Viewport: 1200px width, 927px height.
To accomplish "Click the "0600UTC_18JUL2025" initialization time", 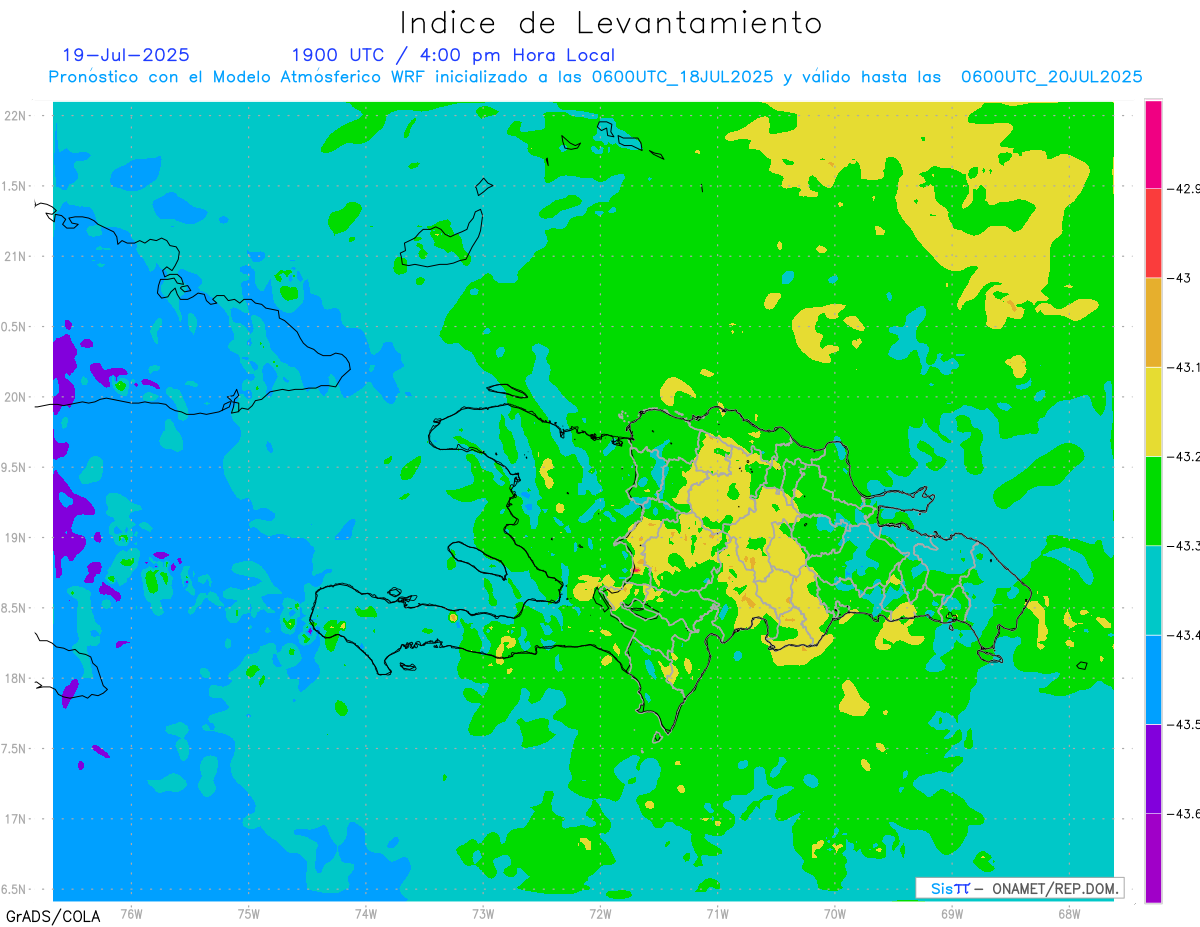I will click(x=682, y=77).
